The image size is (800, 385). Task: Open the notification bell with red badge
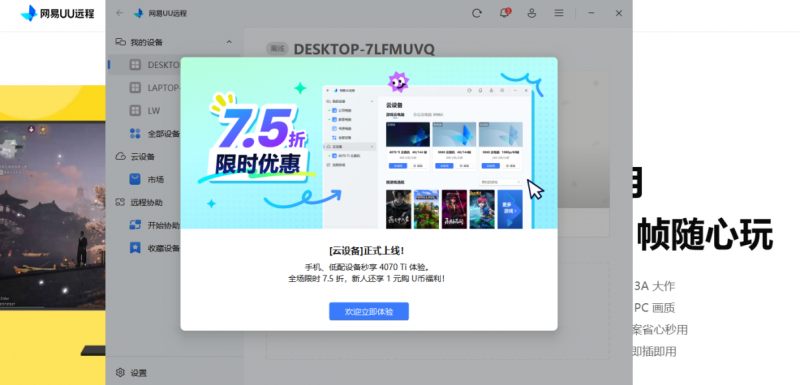click(505, 13)
